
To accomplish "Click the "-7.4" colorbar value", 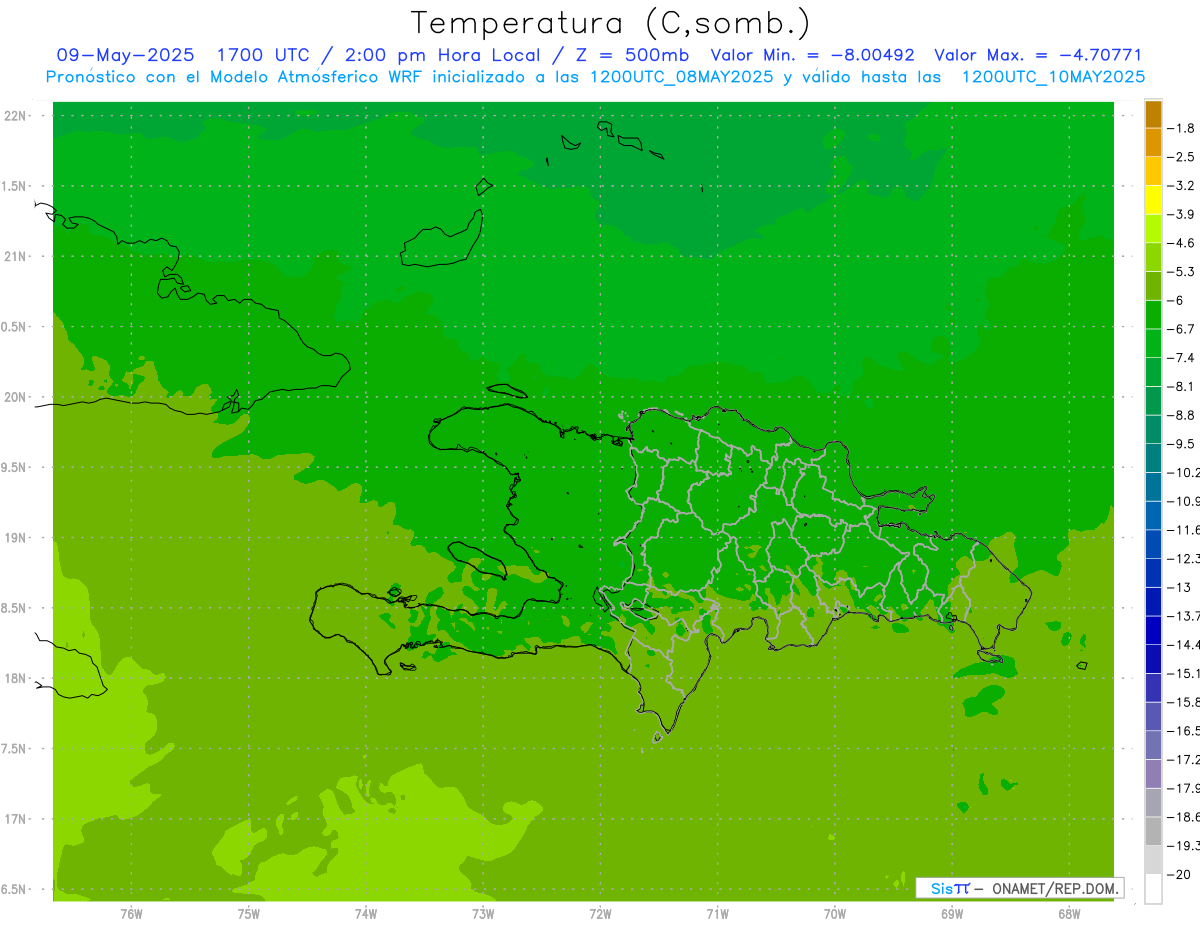I will pos(1181,357).
